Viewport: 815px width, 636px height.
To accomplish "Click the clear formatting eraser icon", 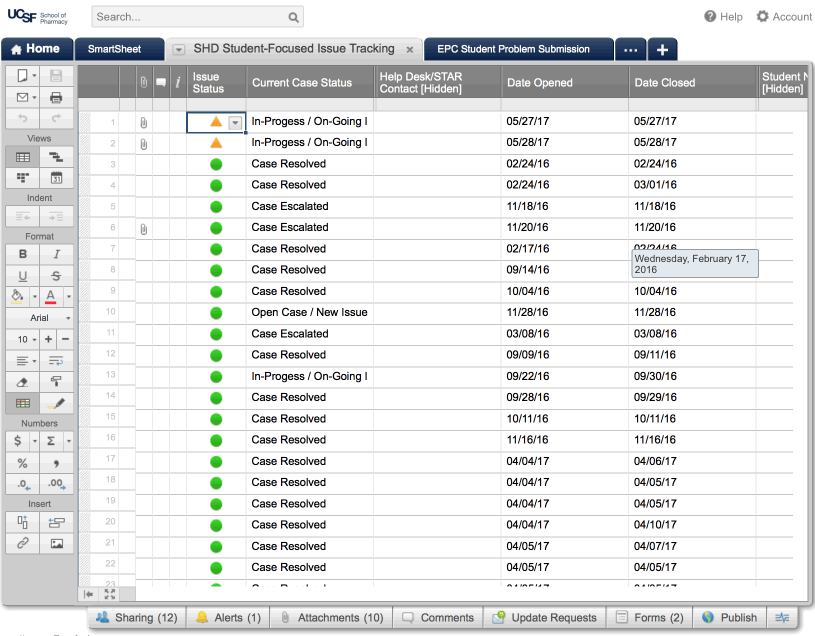I will click(23, 382).
